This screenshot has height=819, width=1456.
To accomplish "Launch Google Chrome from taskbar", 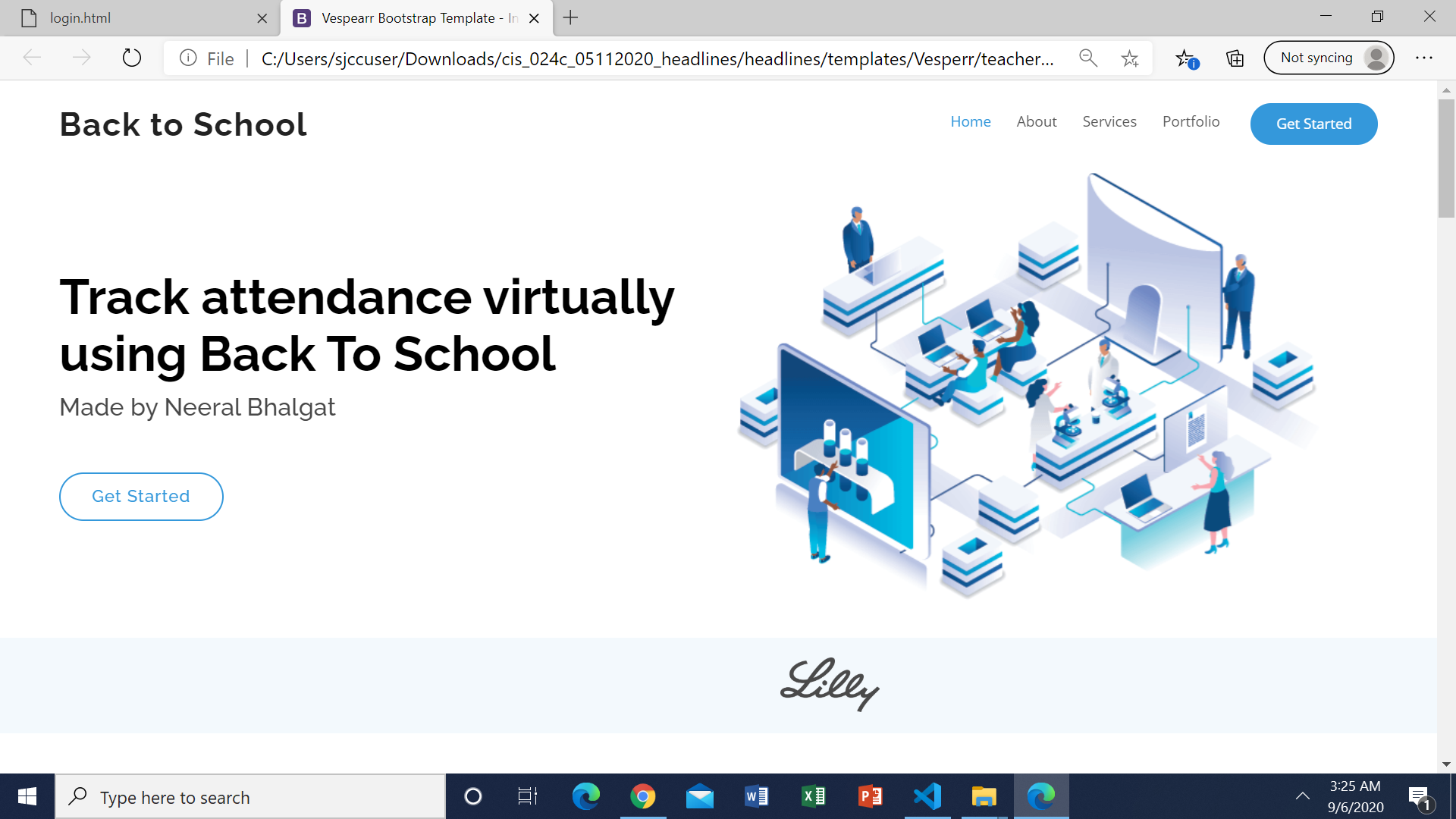I will tap(642, 796).
